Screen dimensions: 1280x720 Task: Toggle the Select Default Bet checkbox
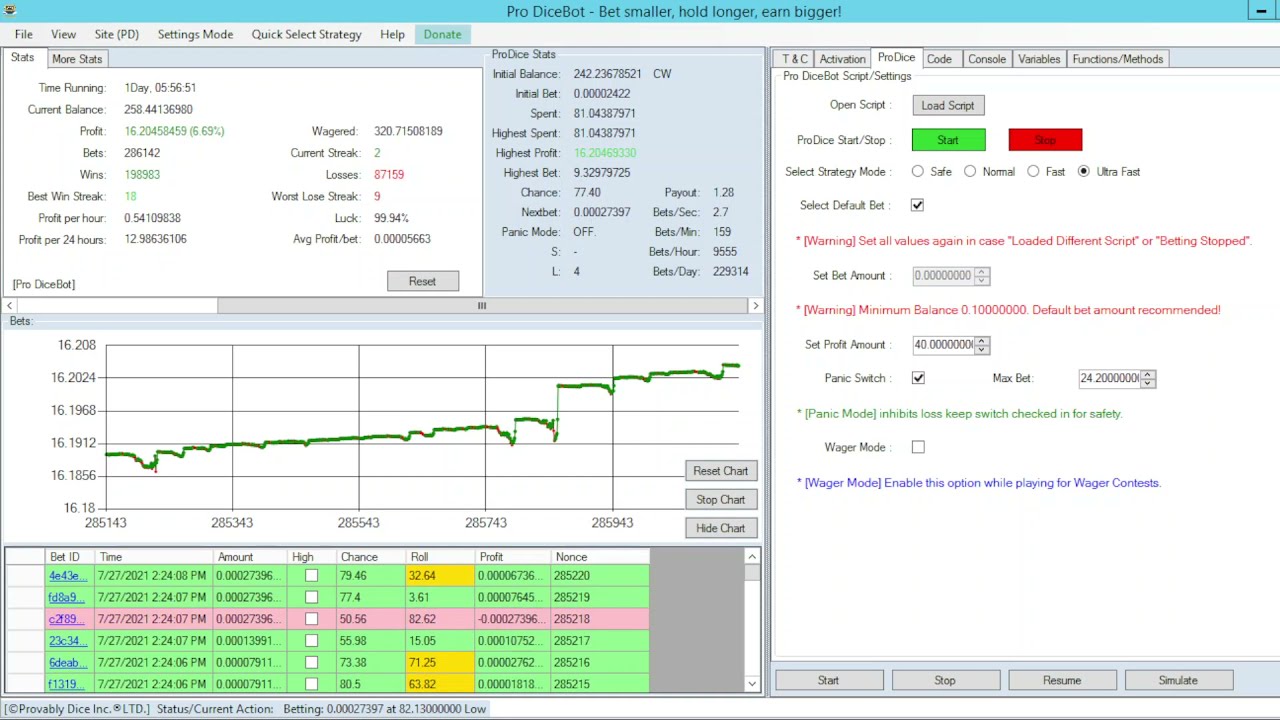[x=917, y=205]
